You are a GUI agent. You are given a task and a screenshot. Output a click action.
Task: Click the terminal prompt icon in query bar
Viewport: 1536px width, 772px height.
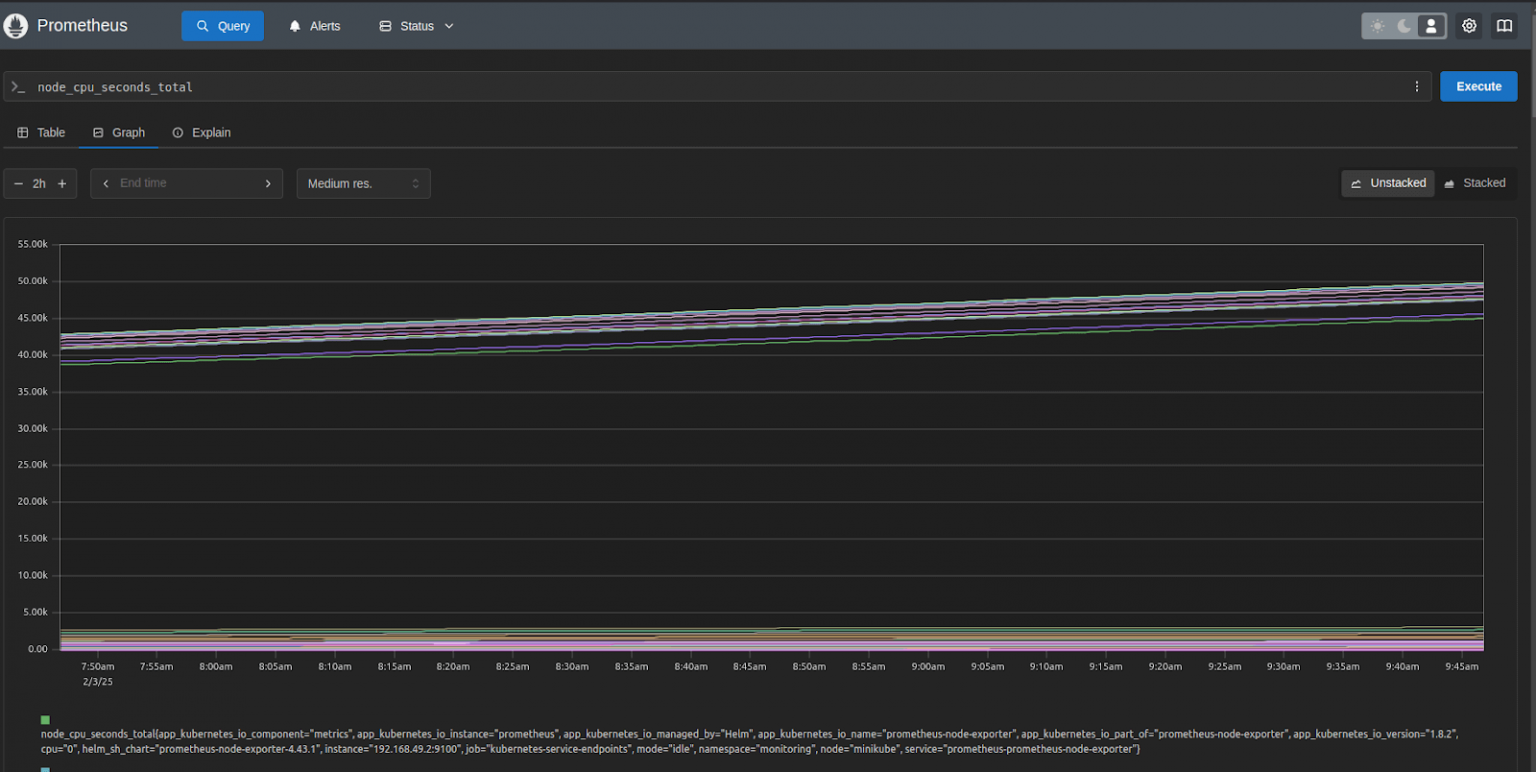pyautogui.click(x=18, y=87)
